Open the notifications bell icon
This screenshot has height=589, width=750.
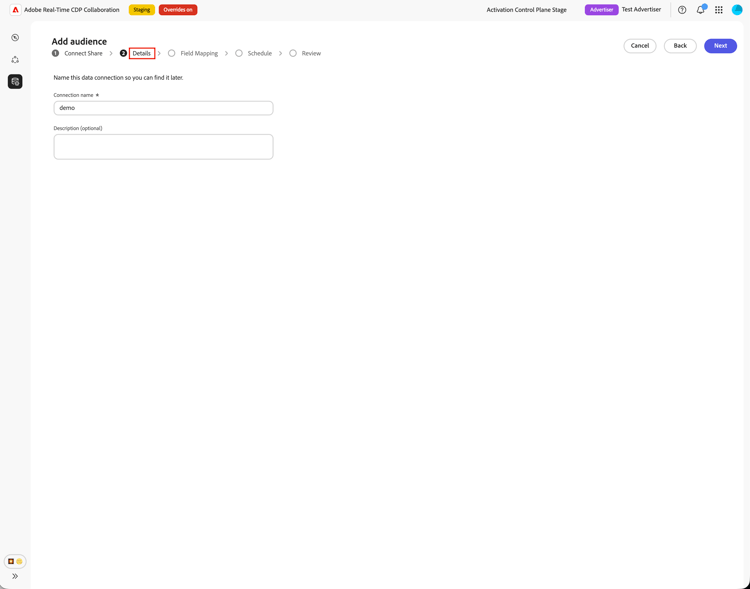tap(700, 10)
